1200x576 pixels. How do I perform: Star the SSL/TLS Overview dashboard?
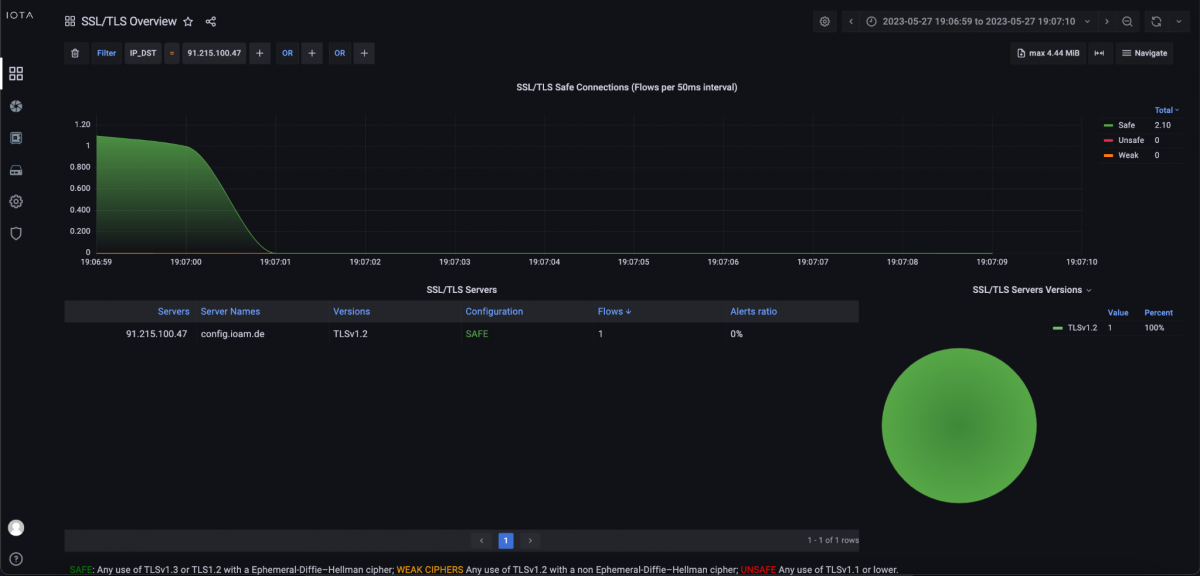[x=188, y=21]
